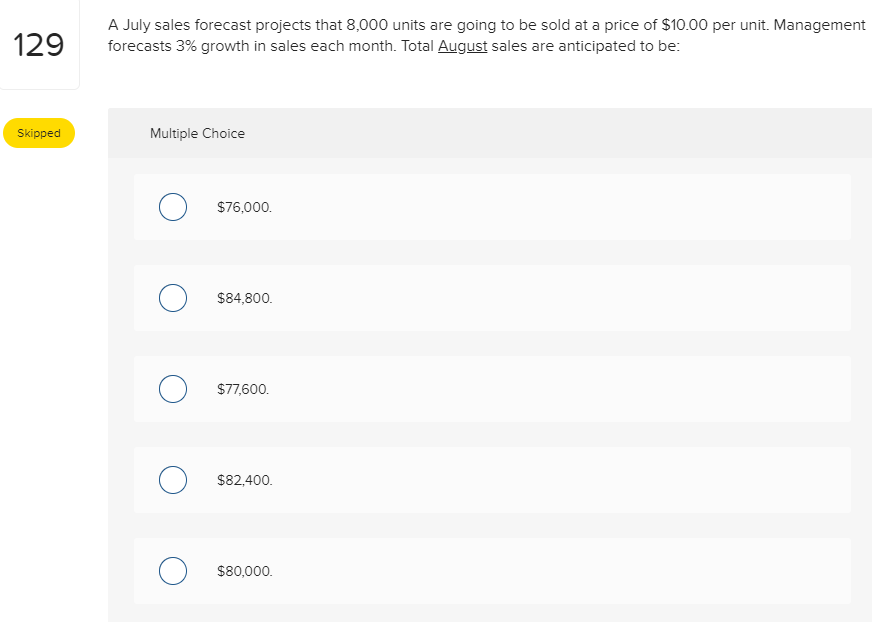Click the answer text reading $84,800

[243, 298]
